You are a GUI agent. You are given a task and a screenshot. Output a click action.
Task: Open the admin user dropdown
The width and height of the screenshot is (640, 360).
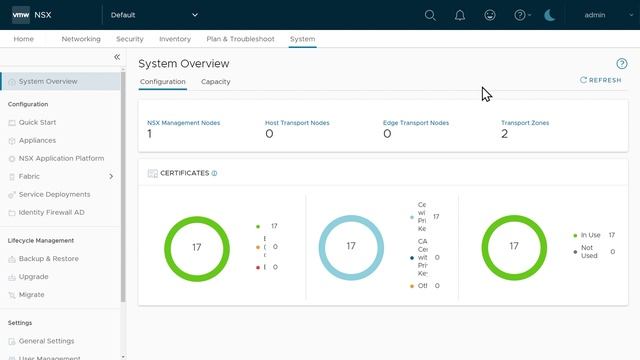click(608, 15)
